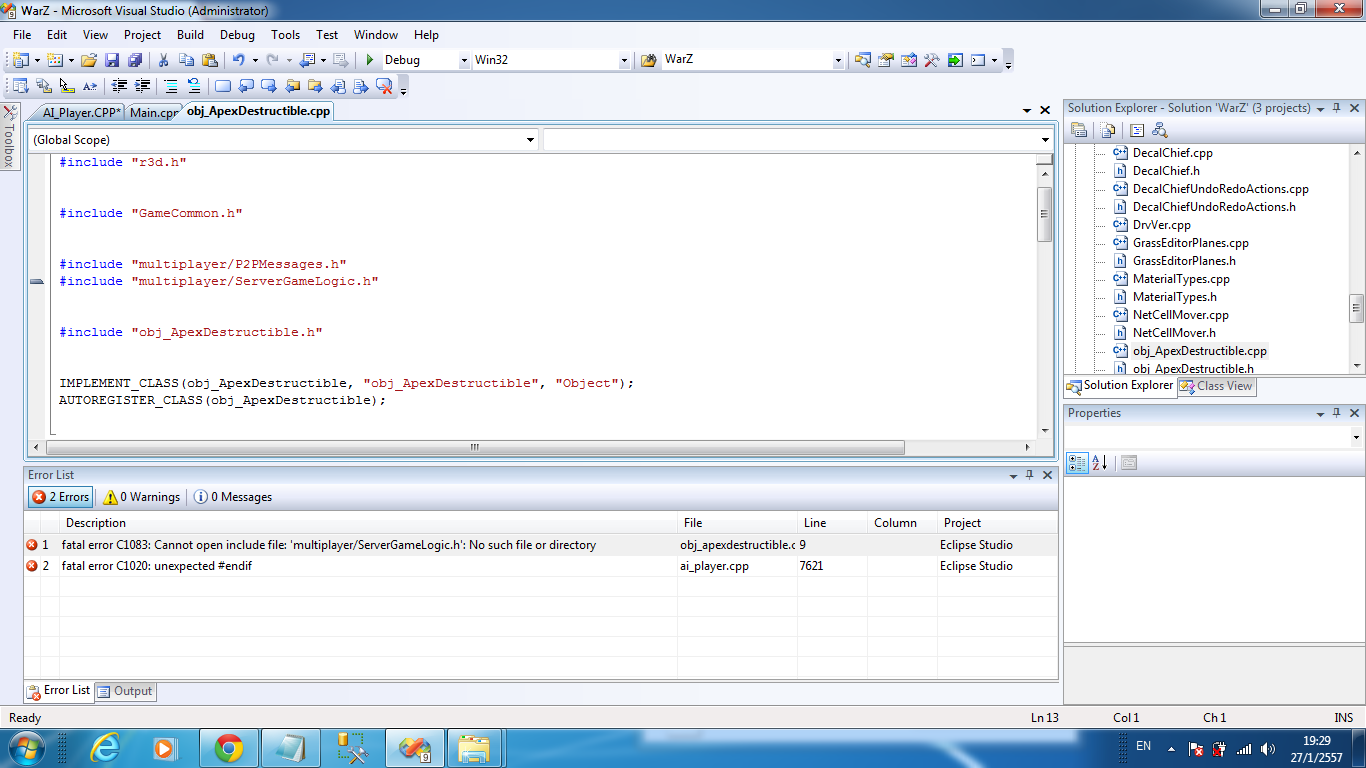Viewport: 1366px width, 768px height.
Task: Open the Win32 platform dropdown
Action: [624, 61]
